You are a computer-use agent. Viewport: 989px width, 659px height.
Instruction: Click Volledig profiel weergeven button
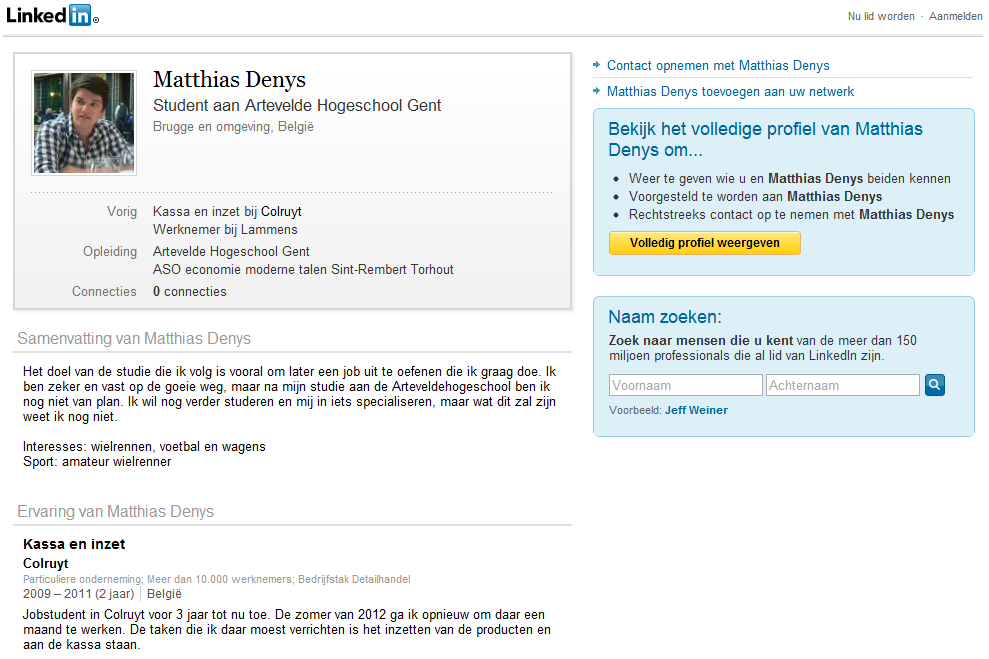pyautogui.click(x=705, y=243)
